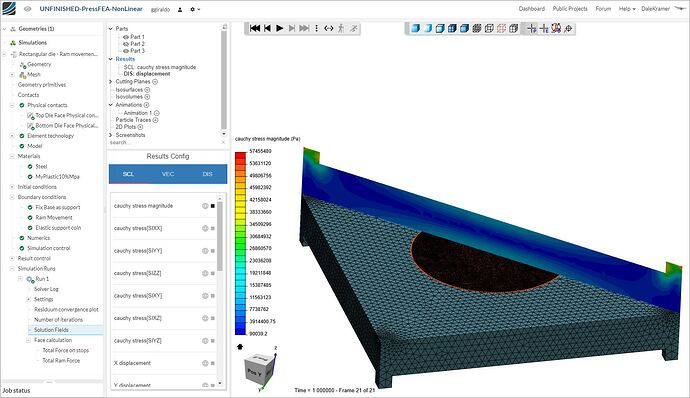Screen dimensions: 690x398
Task: Collapse the Parts tree node
Action: pyautogui.click(x=111, y=29)
